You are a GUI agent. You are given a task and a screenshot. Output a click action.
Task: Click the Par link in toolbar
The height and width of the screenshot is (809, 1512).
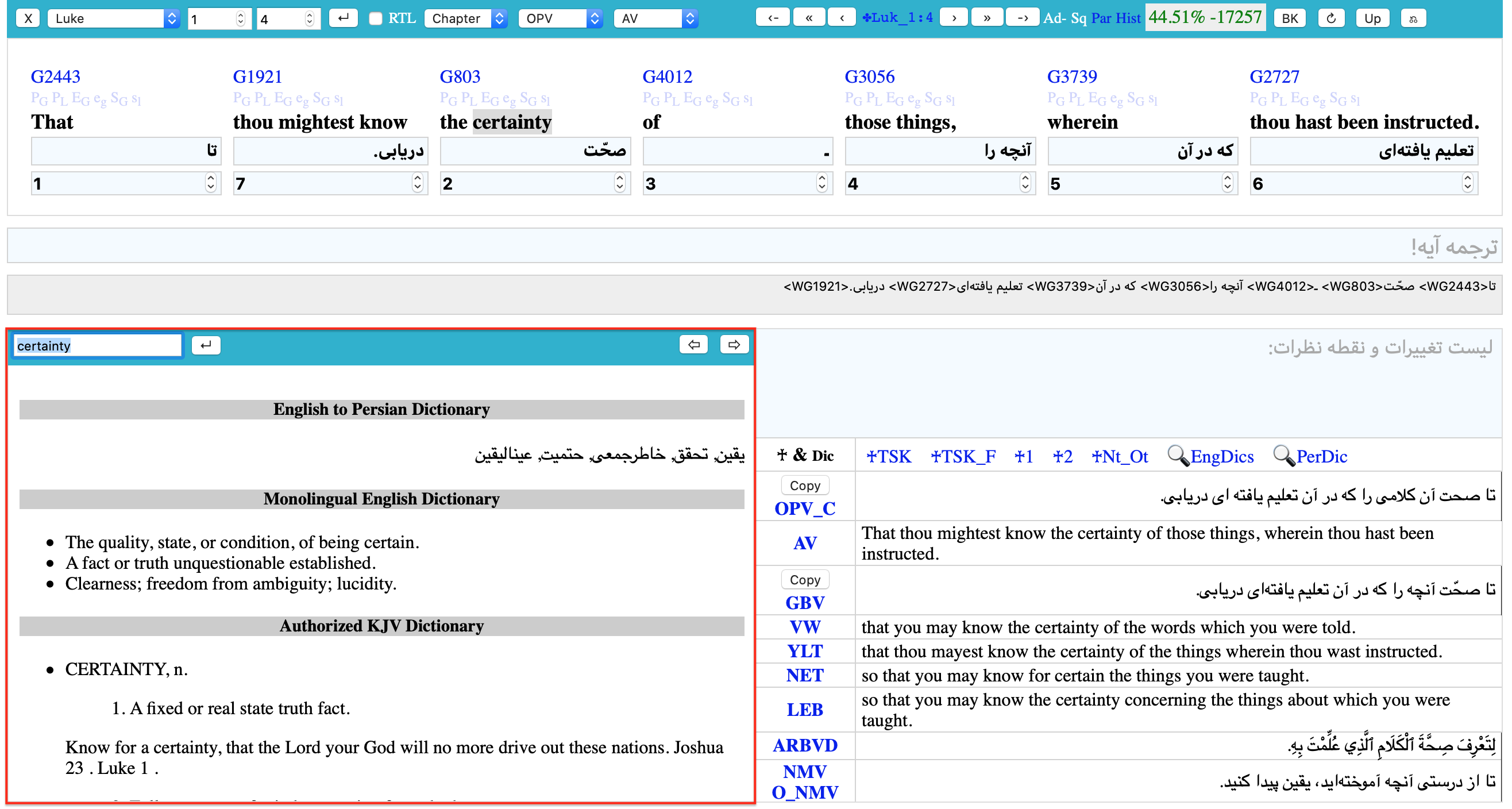click(x=1101, y=18)
